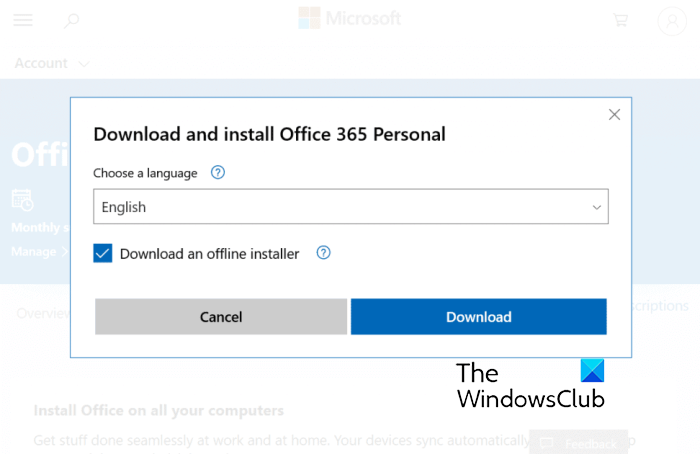This screenshot has width=700, height=454.
Task: Expand the Account menu chevron
Action: 84,64
